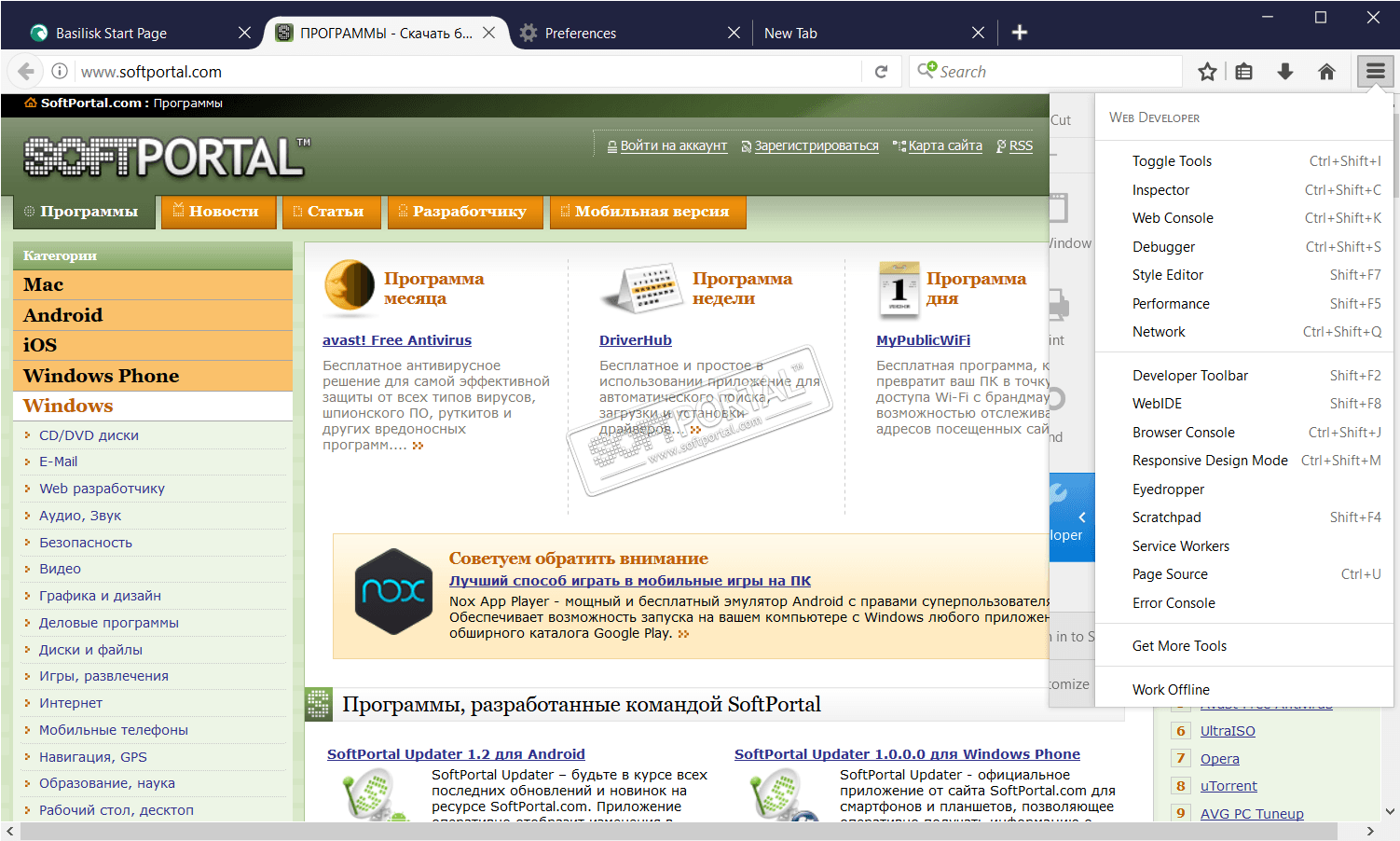
Task: Open avast! Free Antivirus link
Action: [397, 340]
